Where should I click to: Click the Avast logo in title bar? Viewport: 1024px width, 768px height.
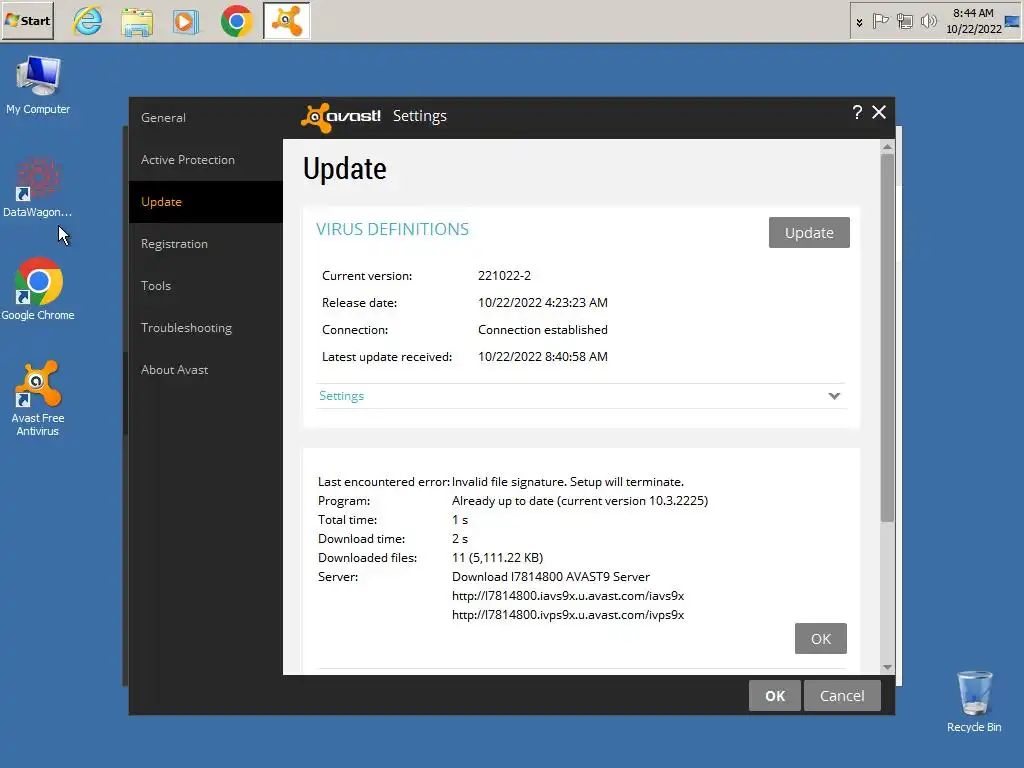pos(340,117)
